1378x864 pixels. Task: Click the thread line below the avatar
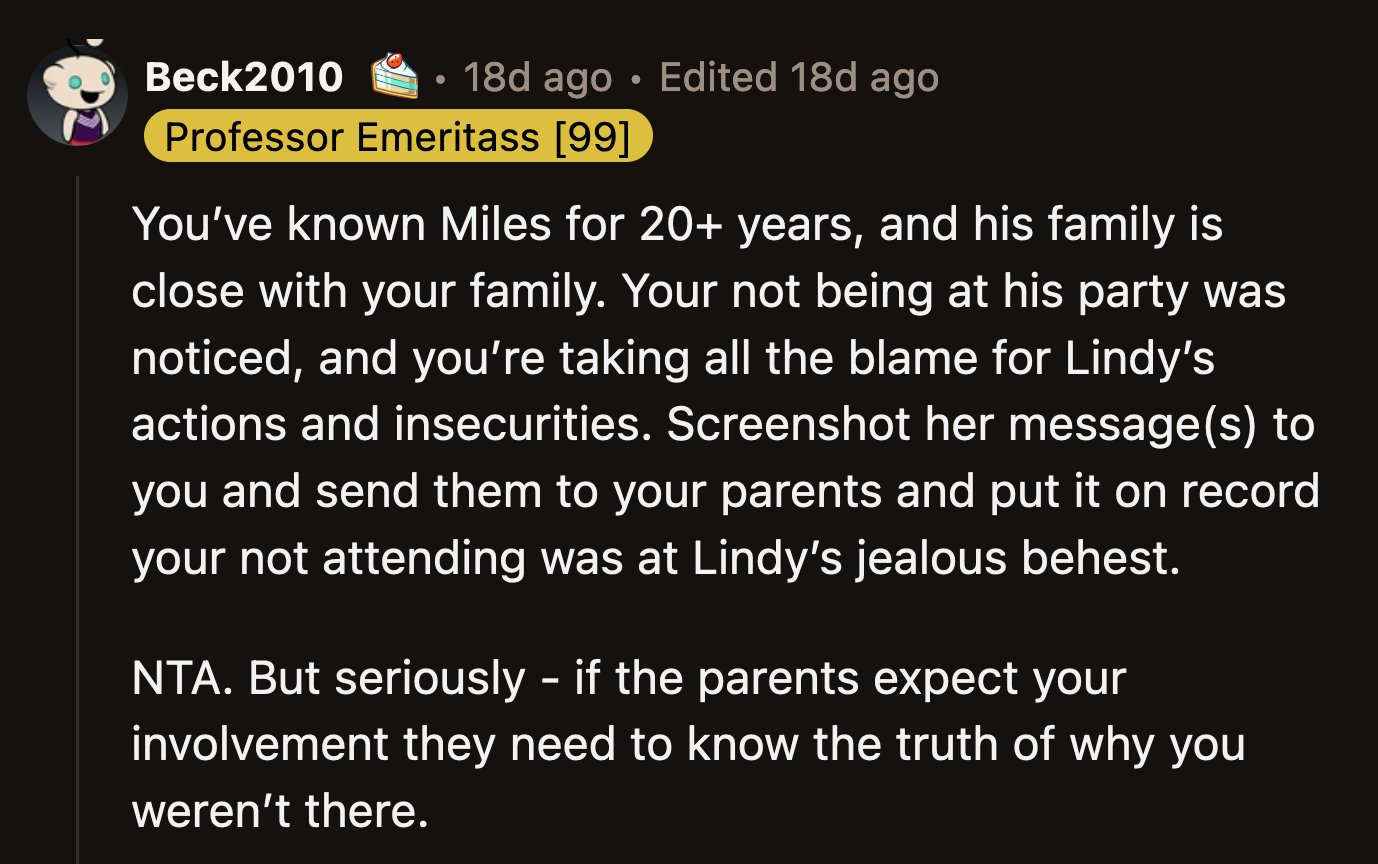79,400
